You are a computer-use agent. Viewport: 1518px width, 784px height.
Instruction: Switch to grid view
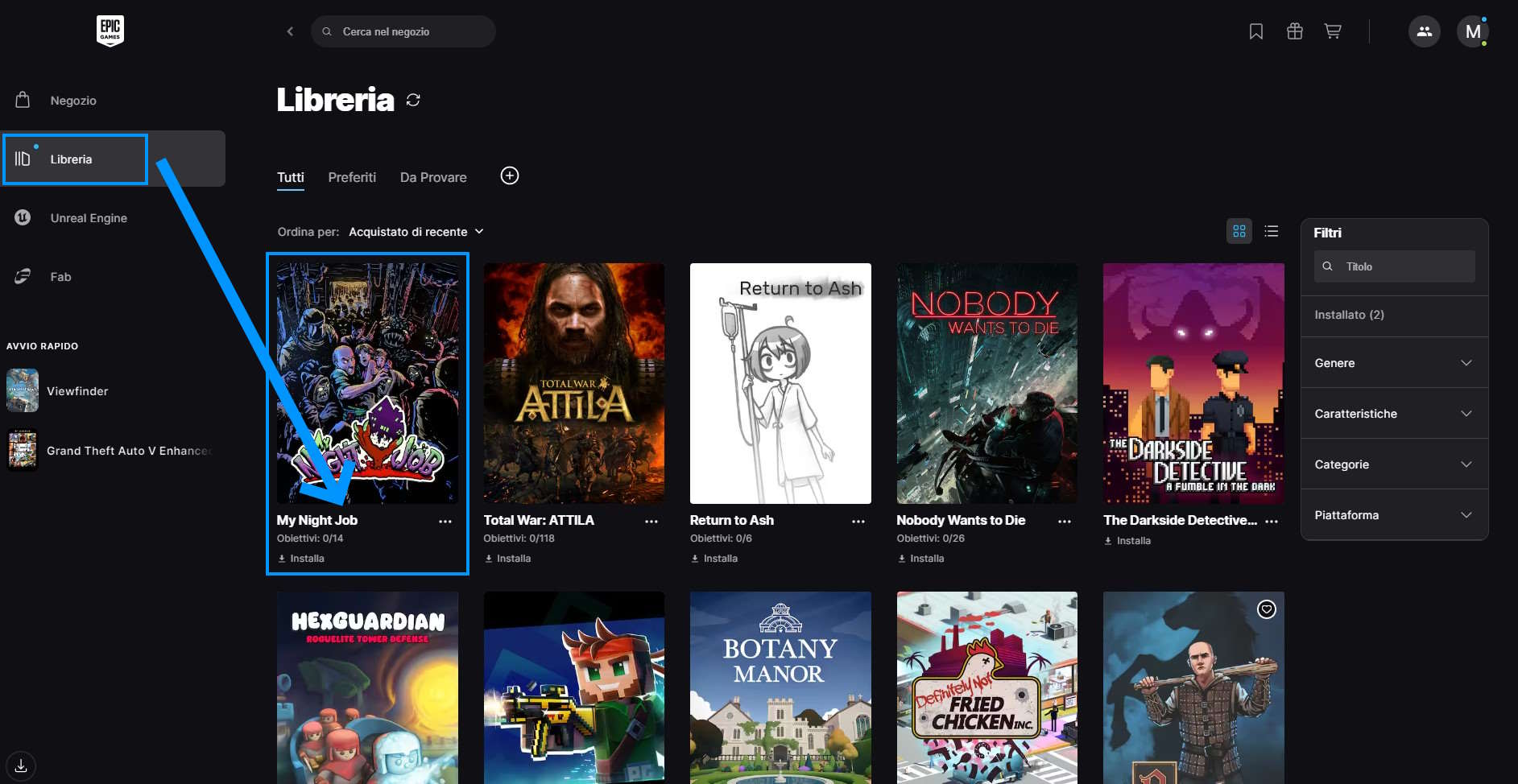click(x=1239, y=231)
